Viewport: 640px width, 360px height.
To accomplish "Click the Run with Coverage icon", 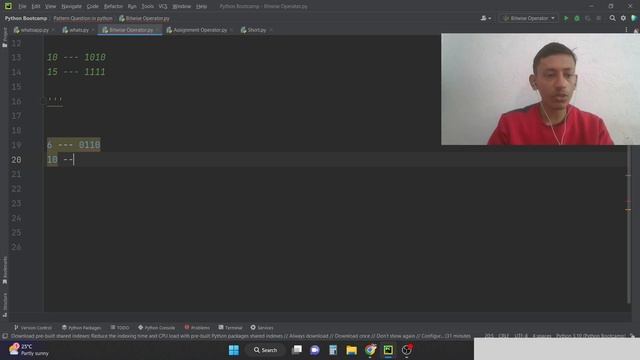I will (x=588, y=18).
